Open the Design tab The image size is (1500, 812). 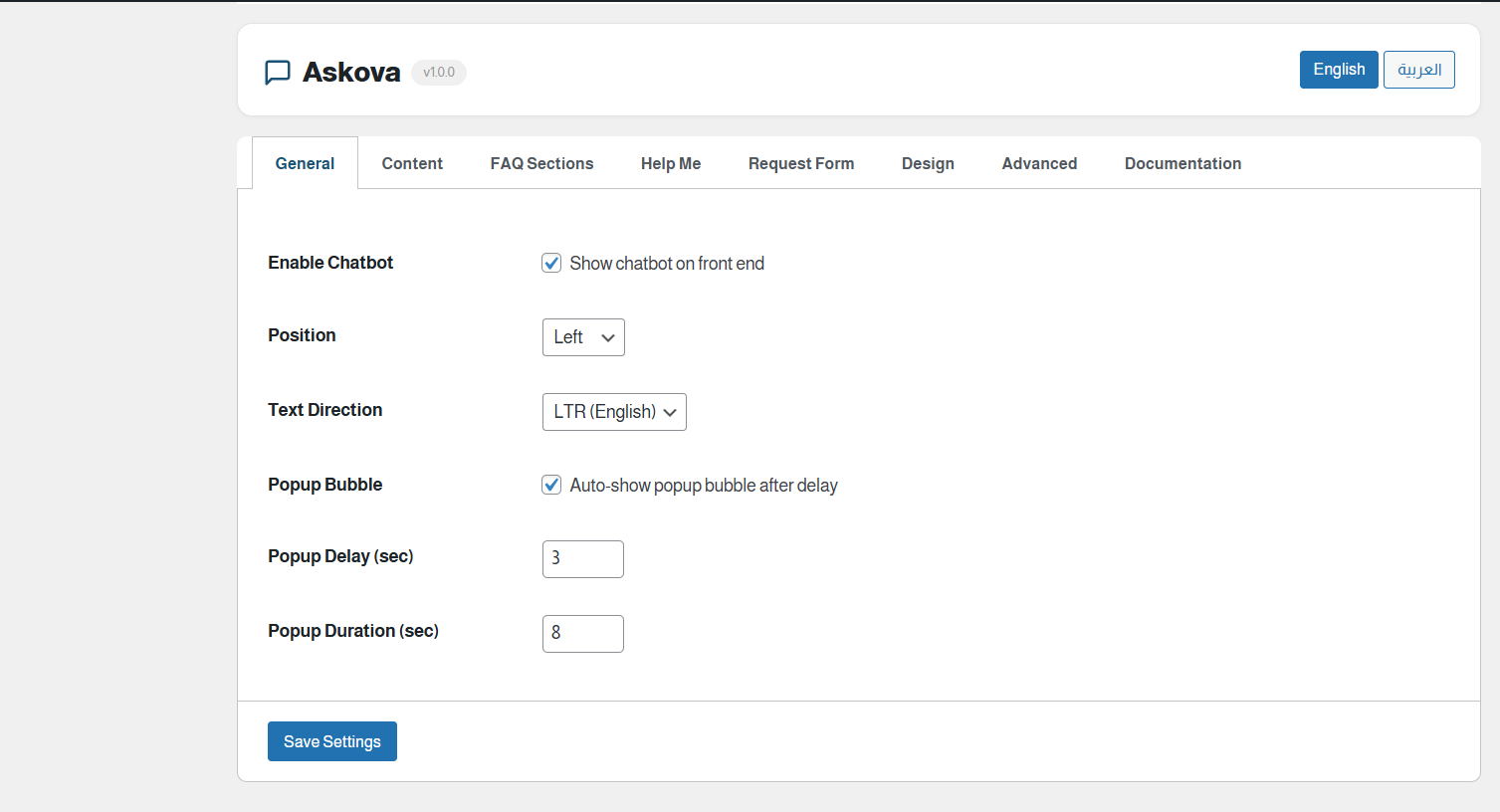(x=928, y=162)
